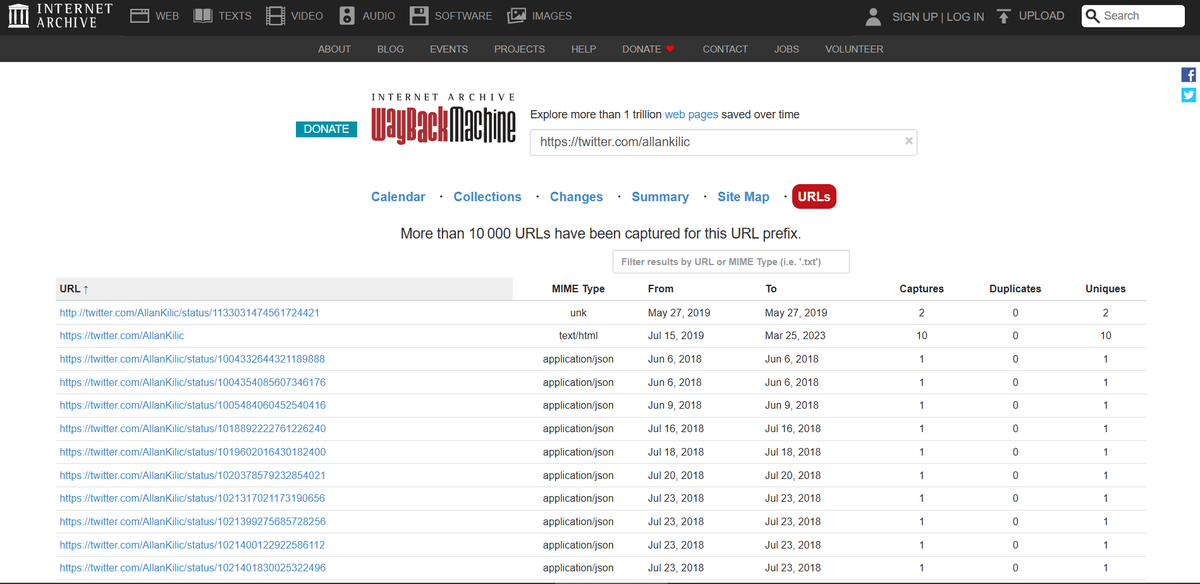Open status/1021317021173190656 URL link
The image size is (1200, 584).
tap(192, 498)
